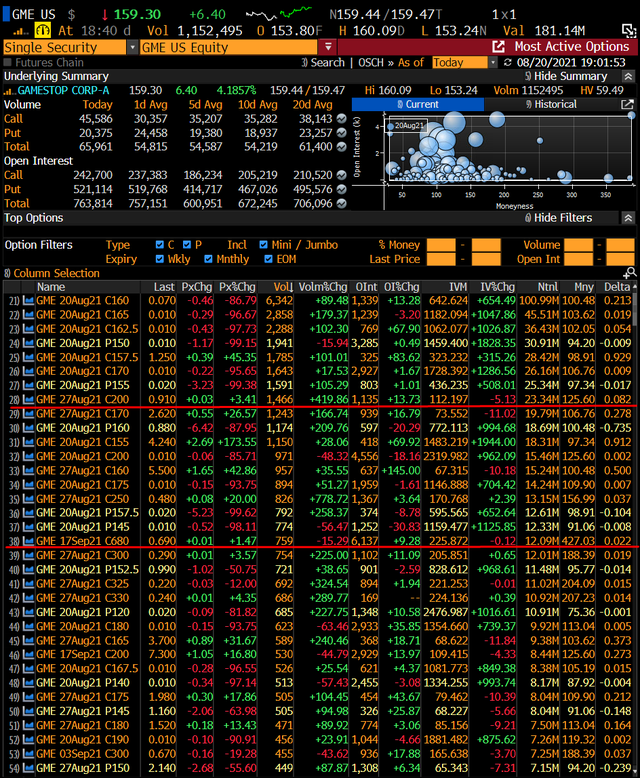This screenshot has height=778, width=640.
Task: Toggle the Wkly expiry checkbox
Action: [160, 259]
